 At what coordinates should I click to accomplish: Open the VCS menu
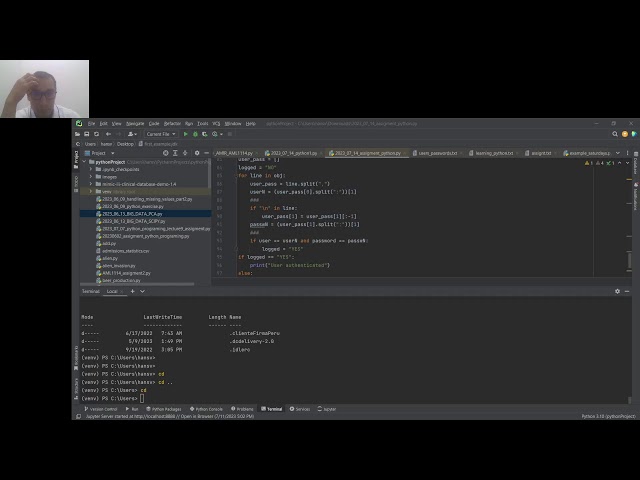216,123
